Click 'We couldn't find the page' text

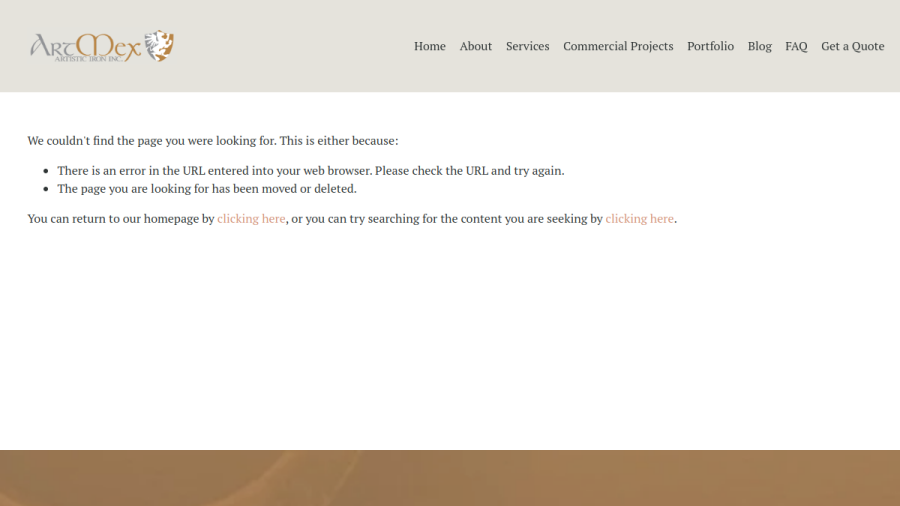[x=212, y=141]
